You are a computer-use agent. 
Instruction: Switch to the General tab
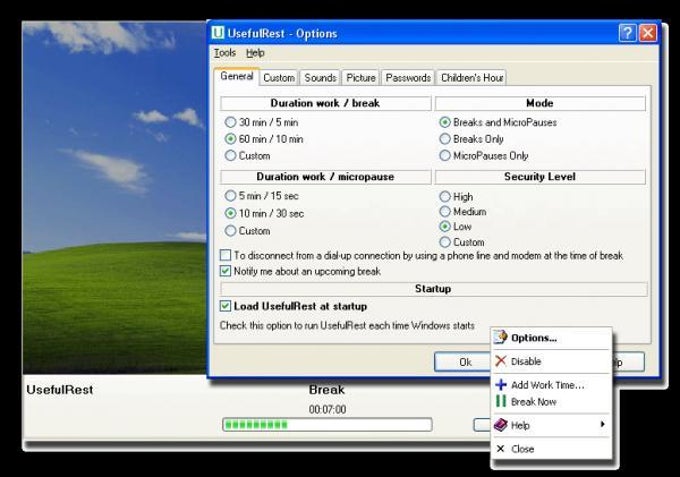(x=237, y=76)
